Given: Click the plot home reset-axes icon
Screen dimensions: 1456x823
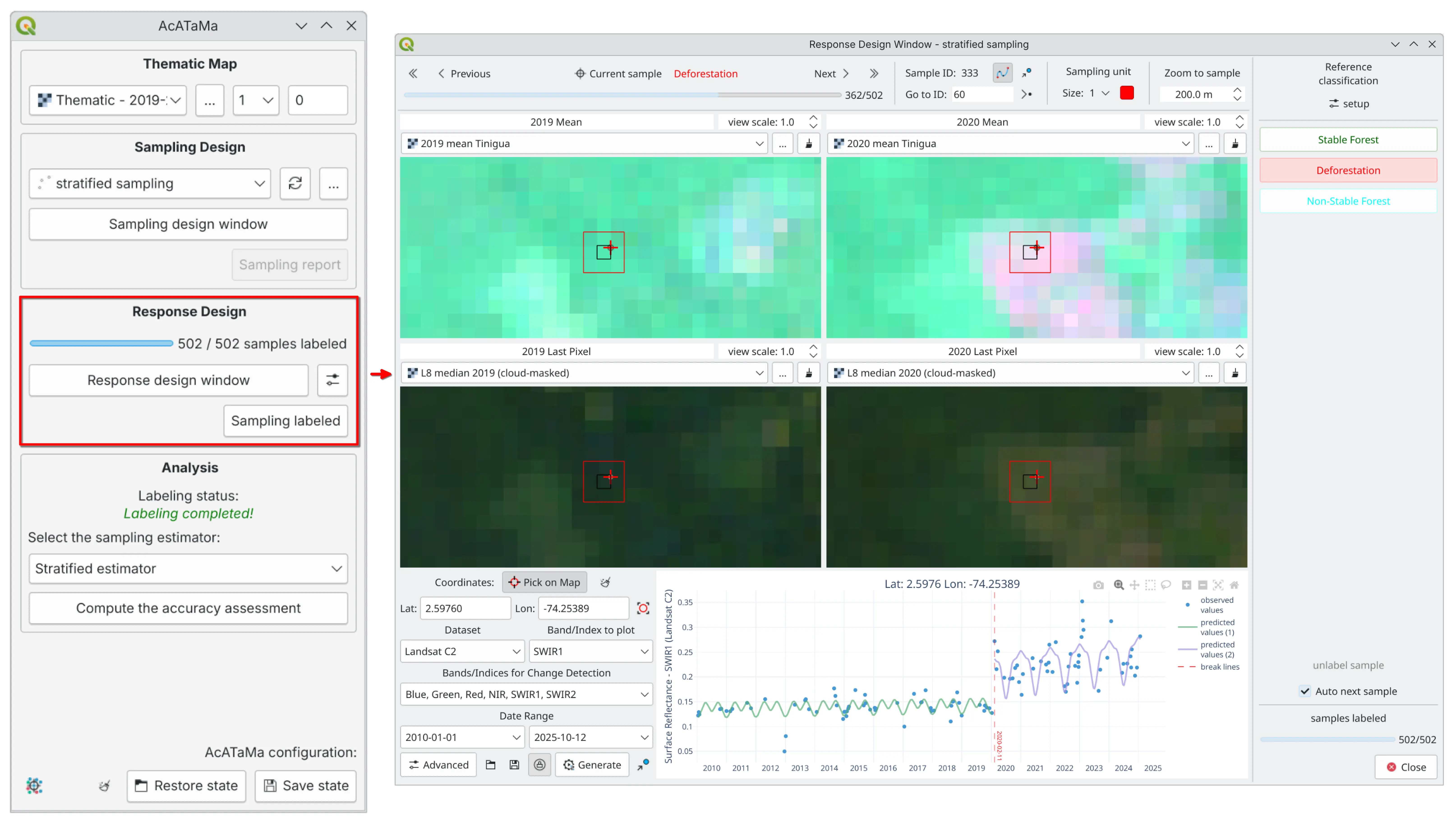Looking at the screenshot, I should pyautogui.click(x=1235, y=585).
